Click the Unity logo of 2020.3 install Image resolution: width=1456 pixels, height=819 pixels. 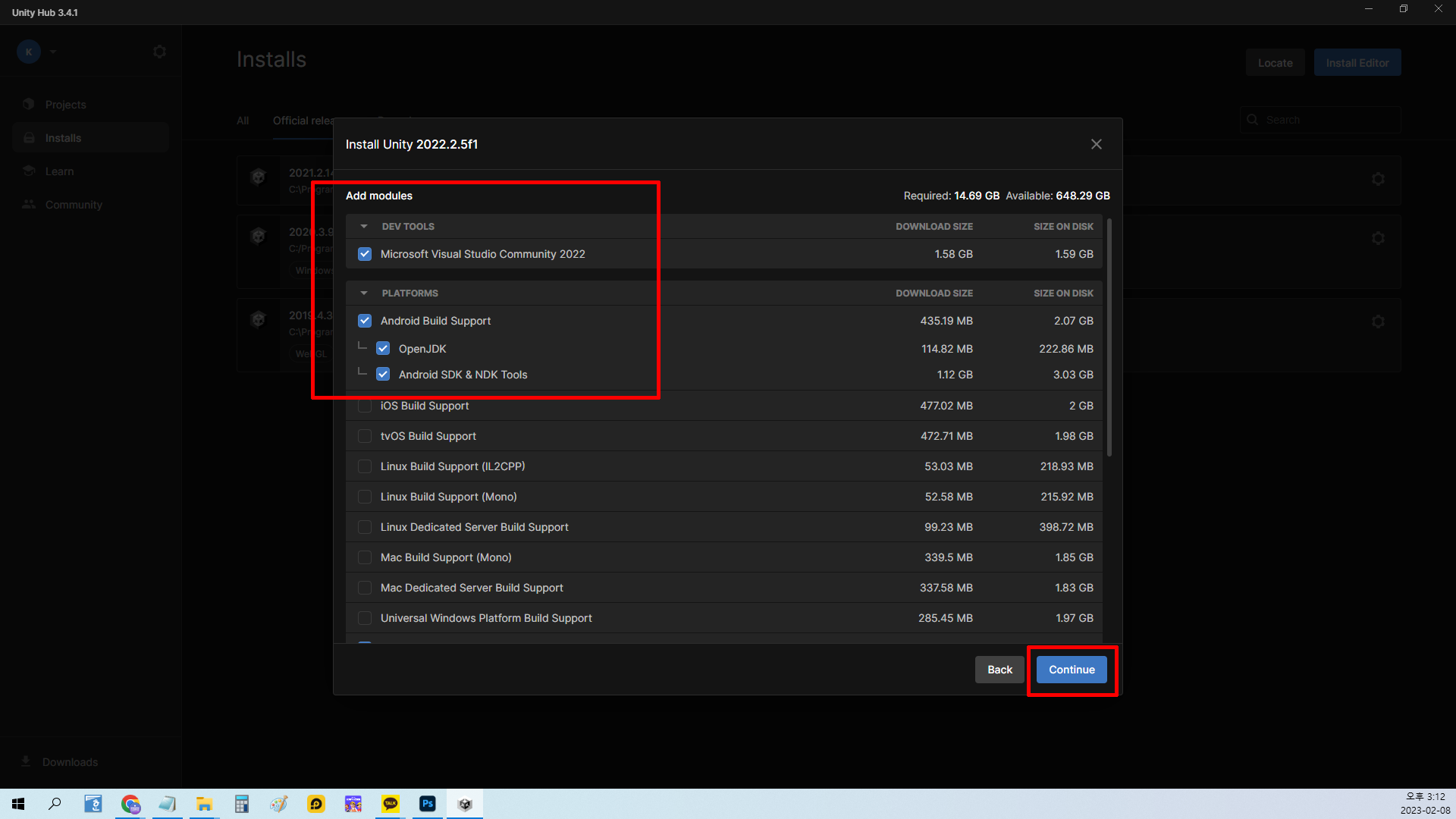258,236
